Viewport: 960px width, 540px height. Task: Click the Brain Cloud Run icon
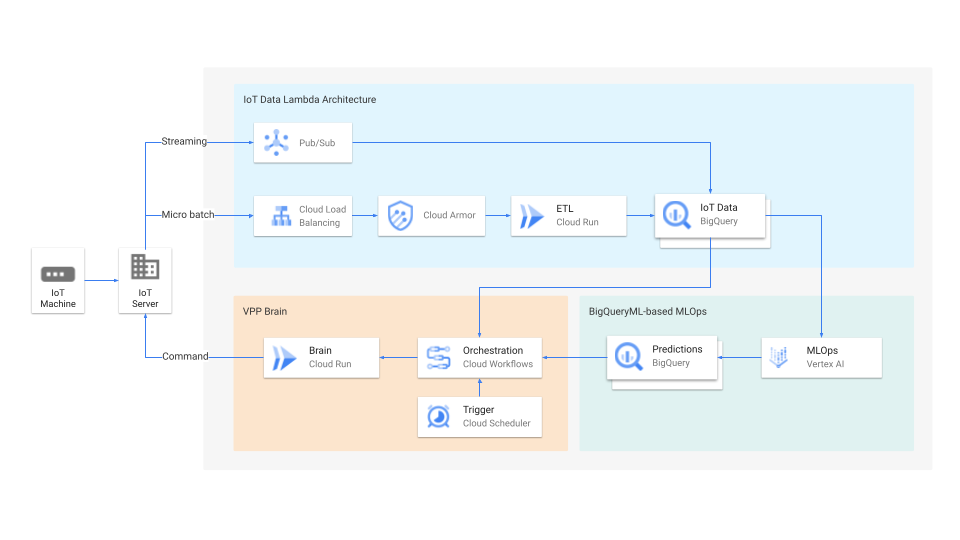coord(284,358)
